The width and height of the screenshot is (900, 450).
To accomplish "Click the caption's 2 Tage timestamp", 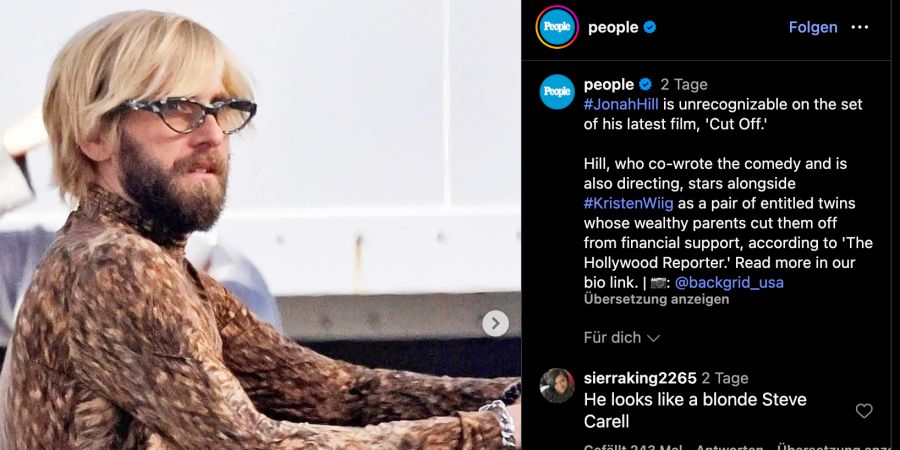I will pos(684,85).
